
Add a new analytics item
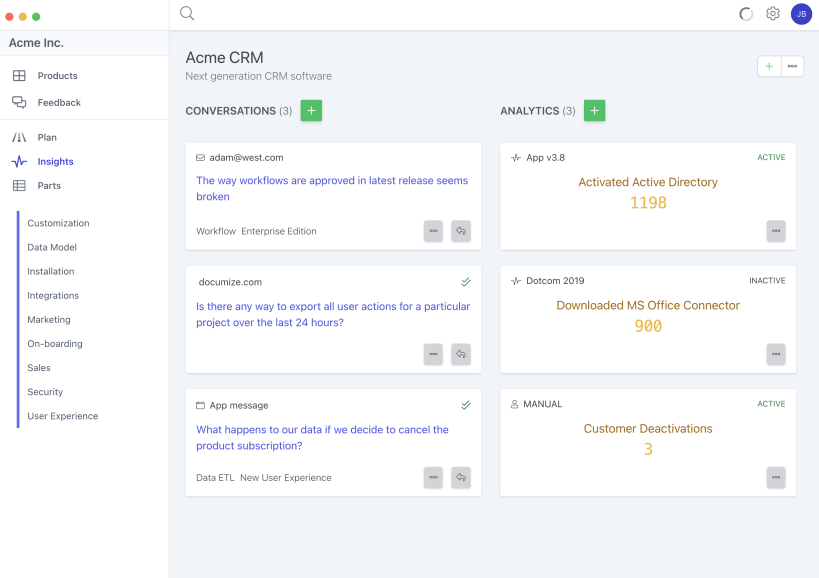(x=595, y=111)
